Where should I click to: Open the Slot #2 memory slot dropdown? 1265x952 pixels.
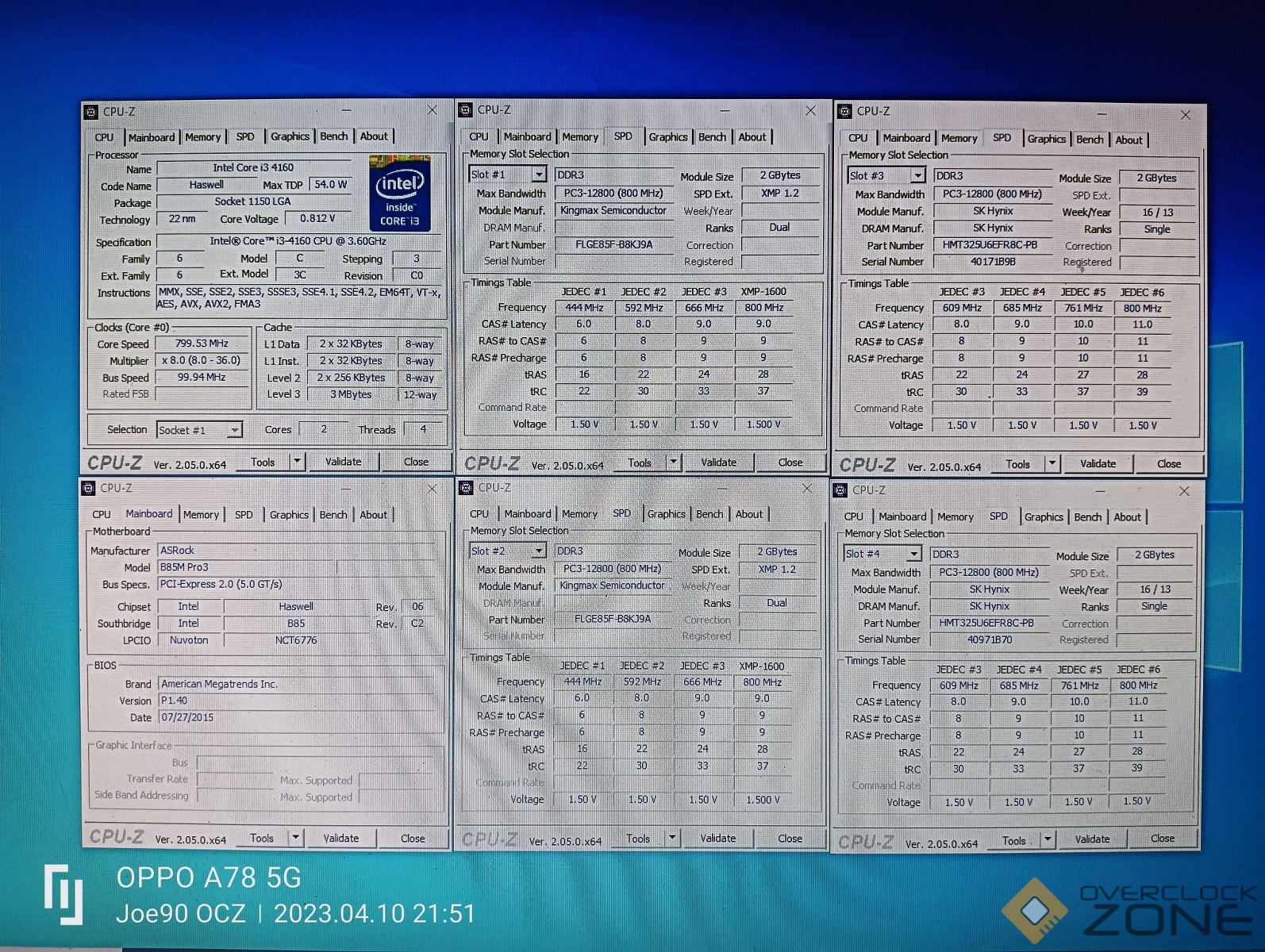pyautogui.click(x=539, y=551)
